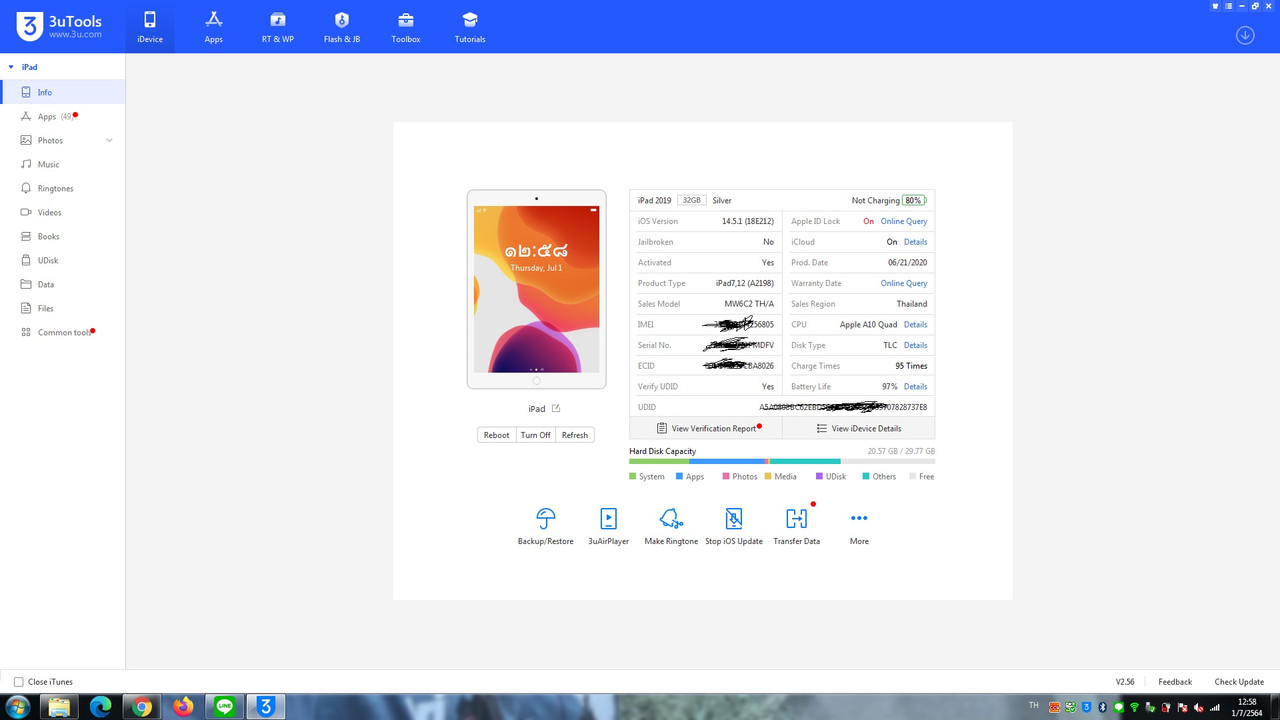Open CPU Details link
Image resolution: width=1280 pixels, height=720 pixels.
pyautogui.click(x=916, y=325)
